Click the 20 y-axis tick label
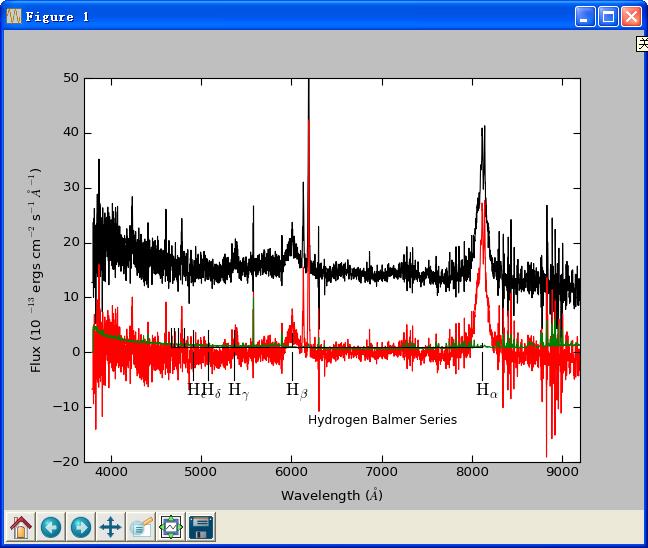The image size is (648, 548). click(x=71, y=242)
